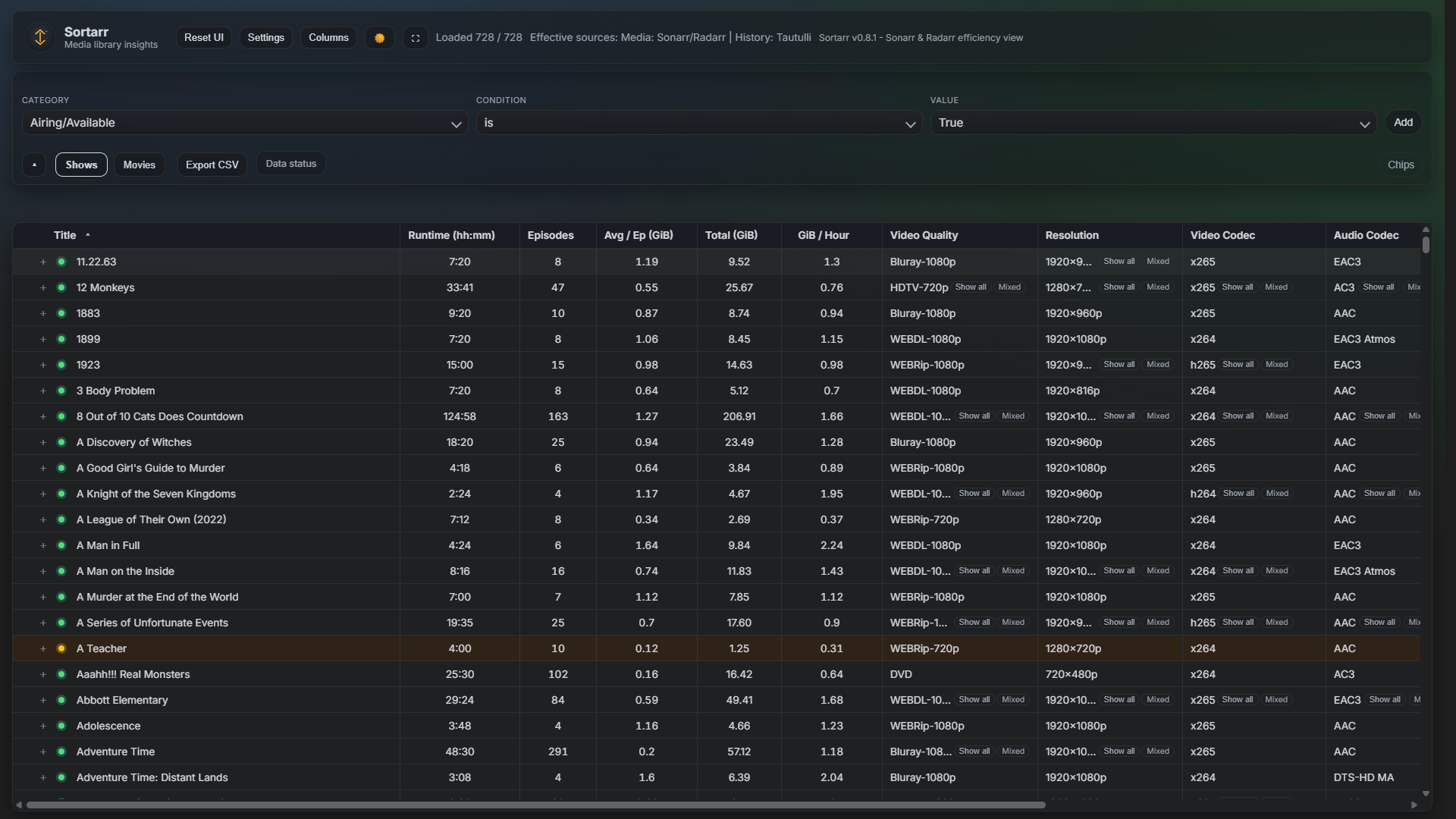The image size is (1456, 819).
Task: Toggle Show all for 12 Monkeys video quality
Action: 970,287
